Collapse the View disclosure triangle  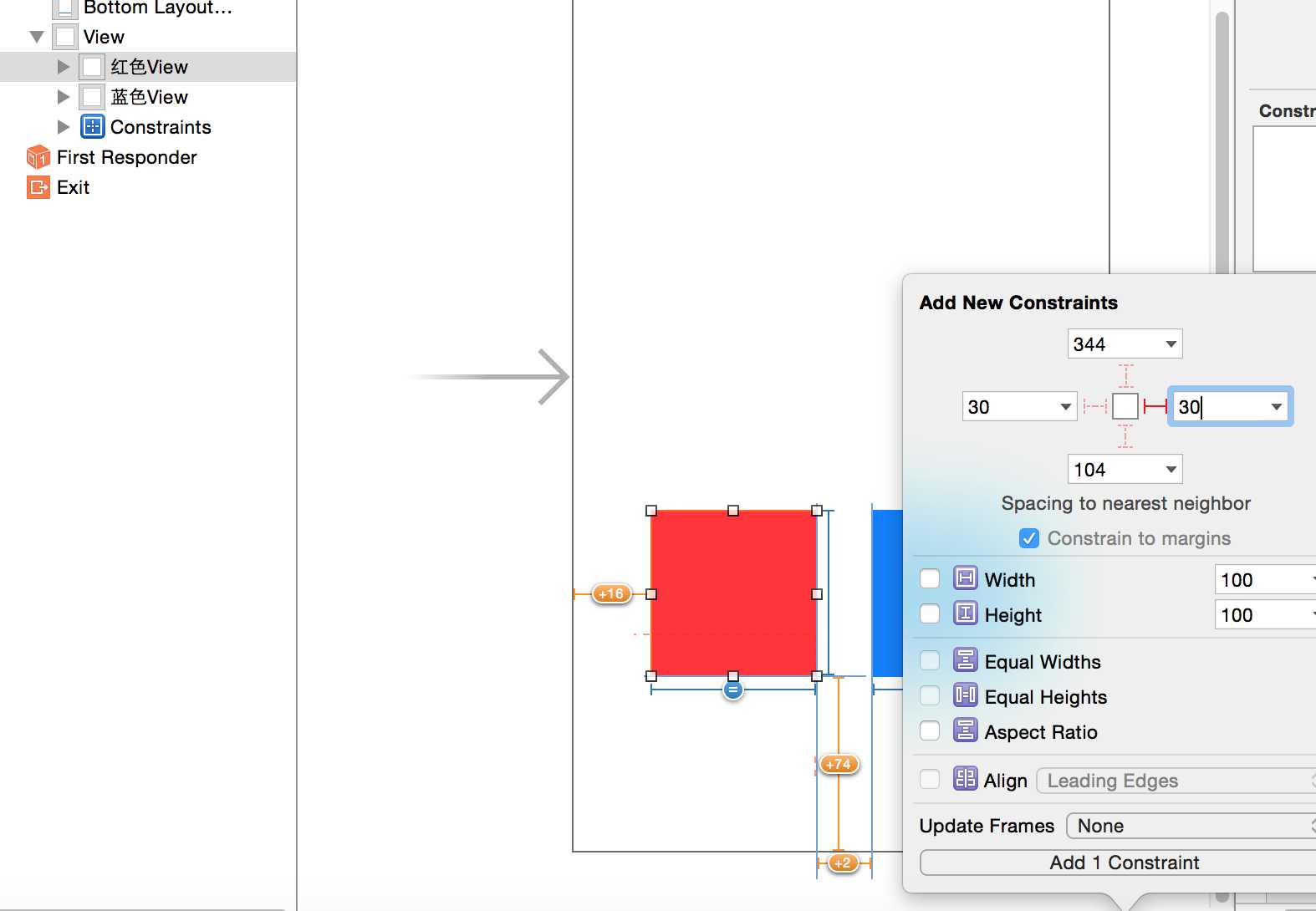[36, 37]
